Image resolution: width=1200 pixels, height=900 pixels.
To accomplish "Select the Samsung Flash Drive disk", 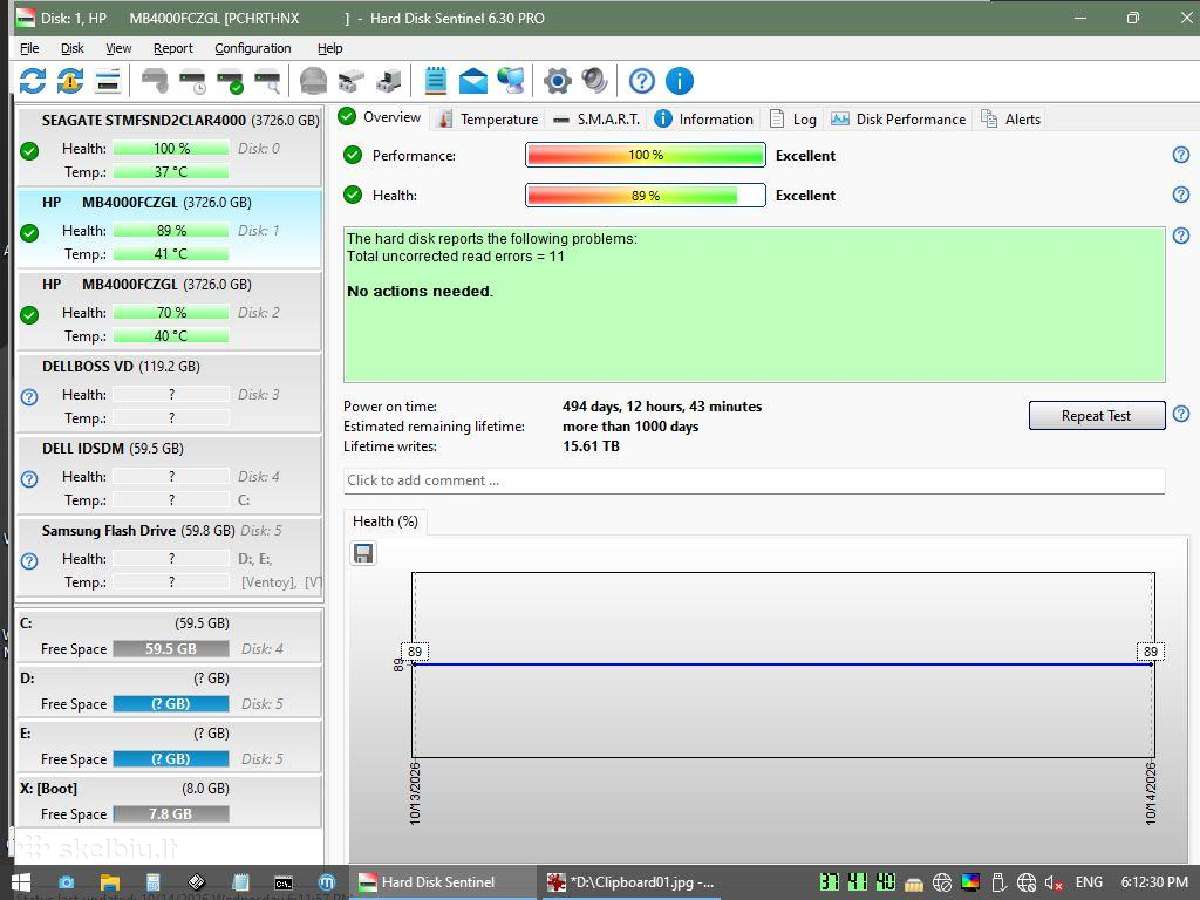I will click(170, 556).
